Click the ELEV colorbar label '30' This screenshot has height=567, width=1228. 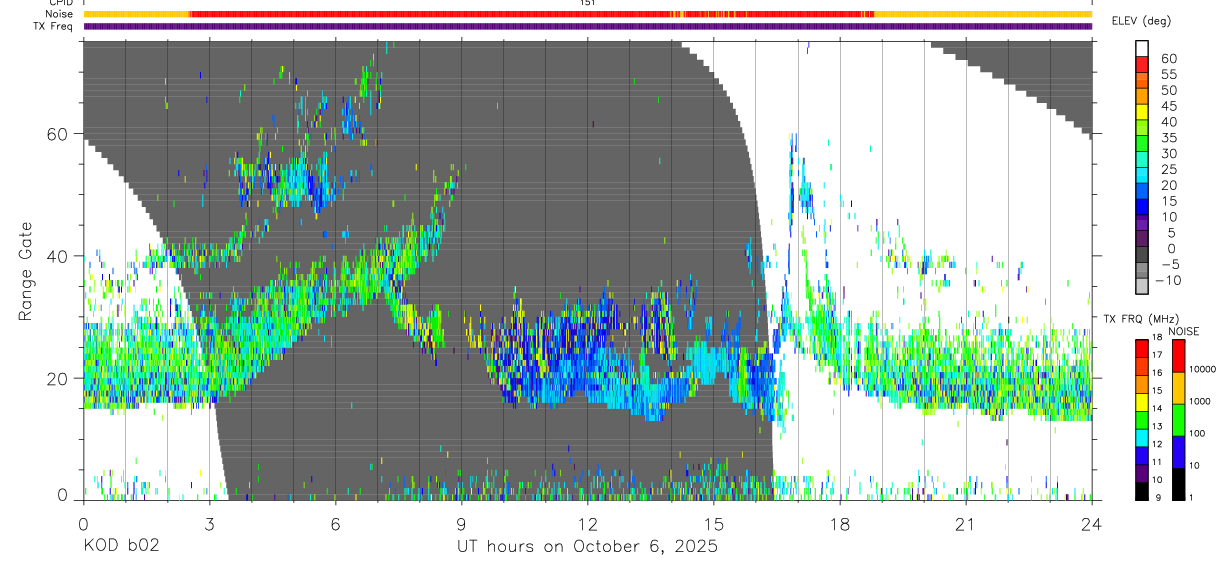click(1167, 154)
